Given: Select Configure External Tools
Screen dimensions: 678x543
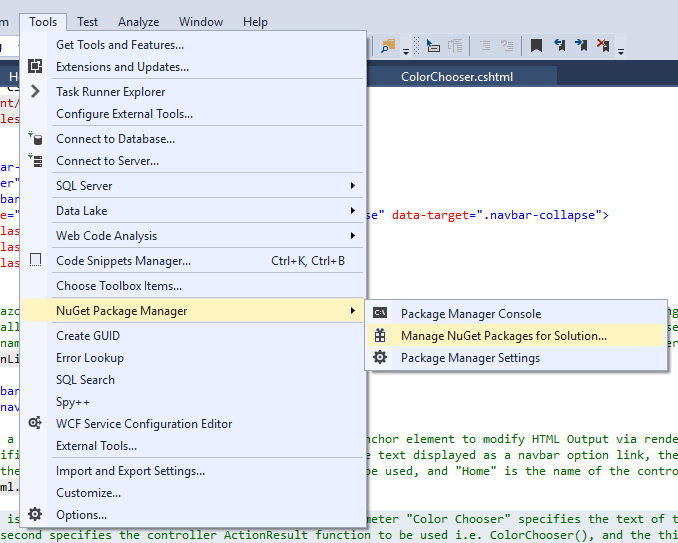Looking at the screenshot, I should [x=192, y=114].
